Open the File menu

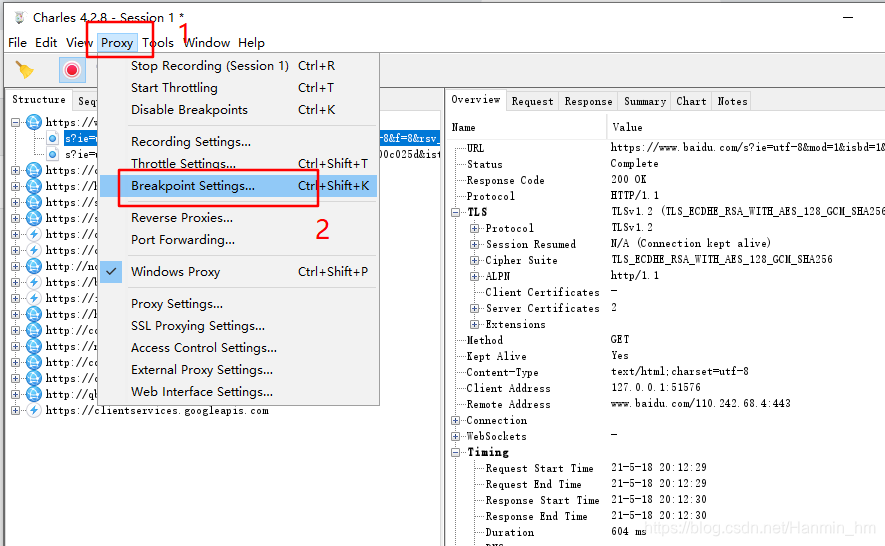click(x=17, y=43)
